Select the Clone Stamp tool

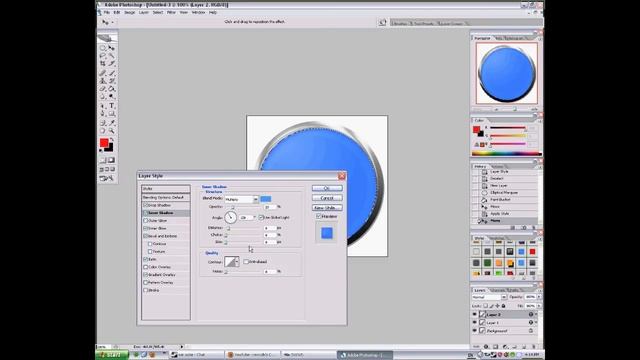pos(102,81)
